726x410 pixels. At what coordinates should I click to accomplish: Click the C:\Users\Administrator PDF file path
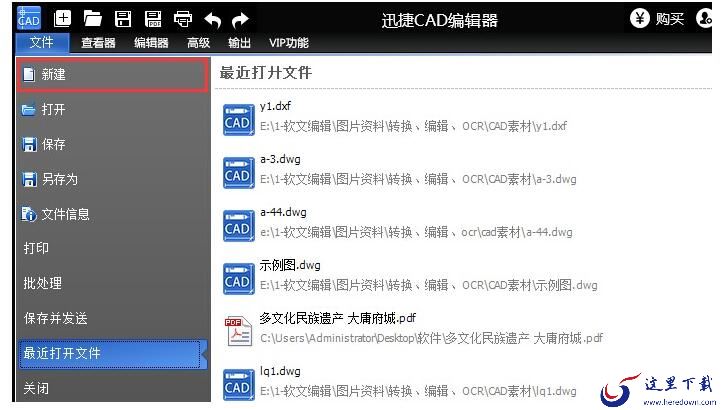431,339
